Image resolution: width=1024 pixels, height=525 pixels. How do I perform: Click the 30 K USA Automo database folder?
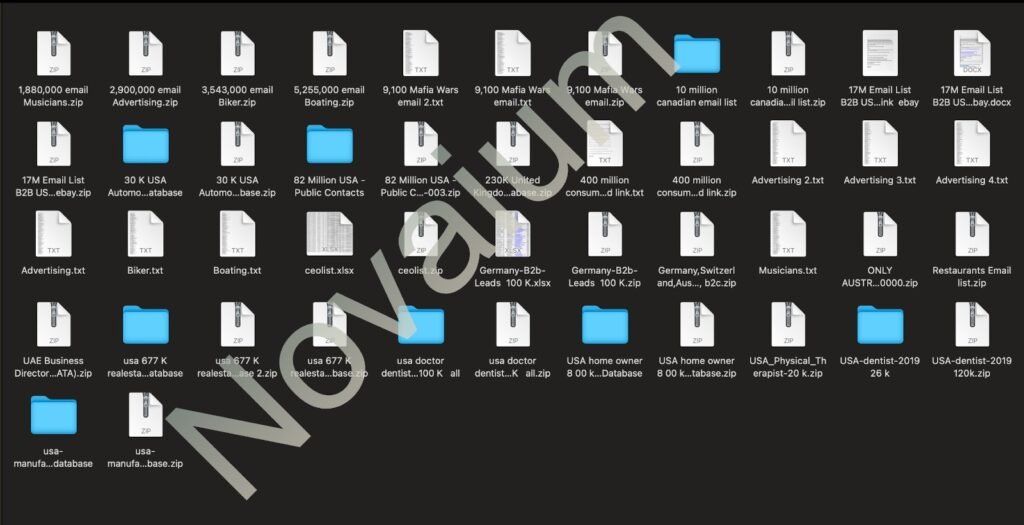point(145,145)
